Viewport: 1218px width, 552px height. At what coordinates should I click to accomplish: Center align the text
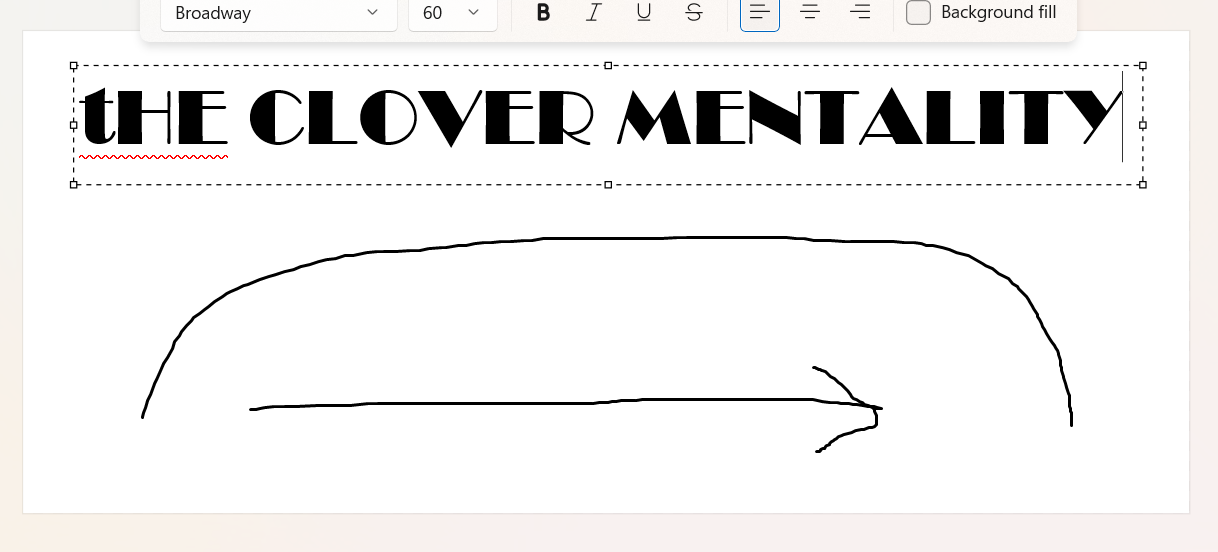810,13
